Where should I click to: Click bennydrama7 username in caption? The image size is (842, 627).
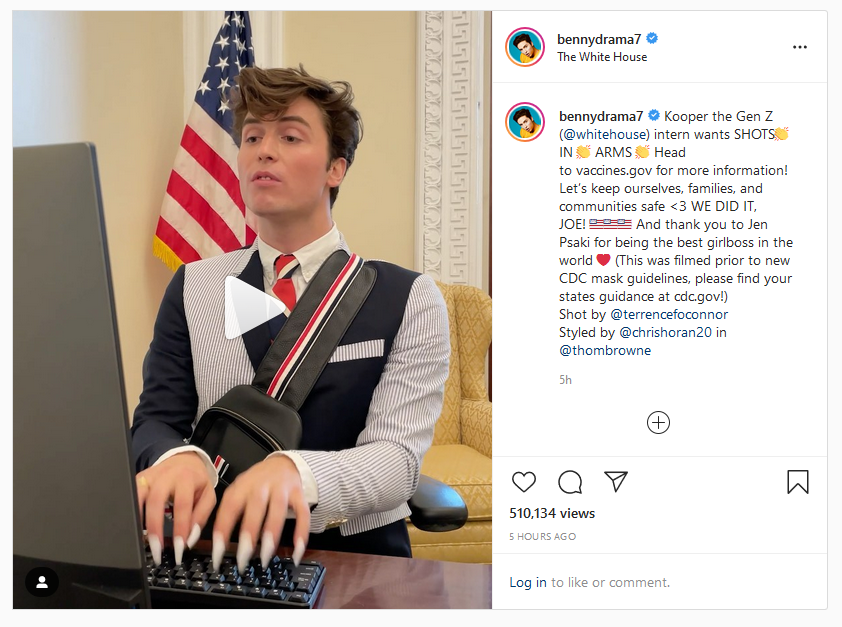(601, 116)
